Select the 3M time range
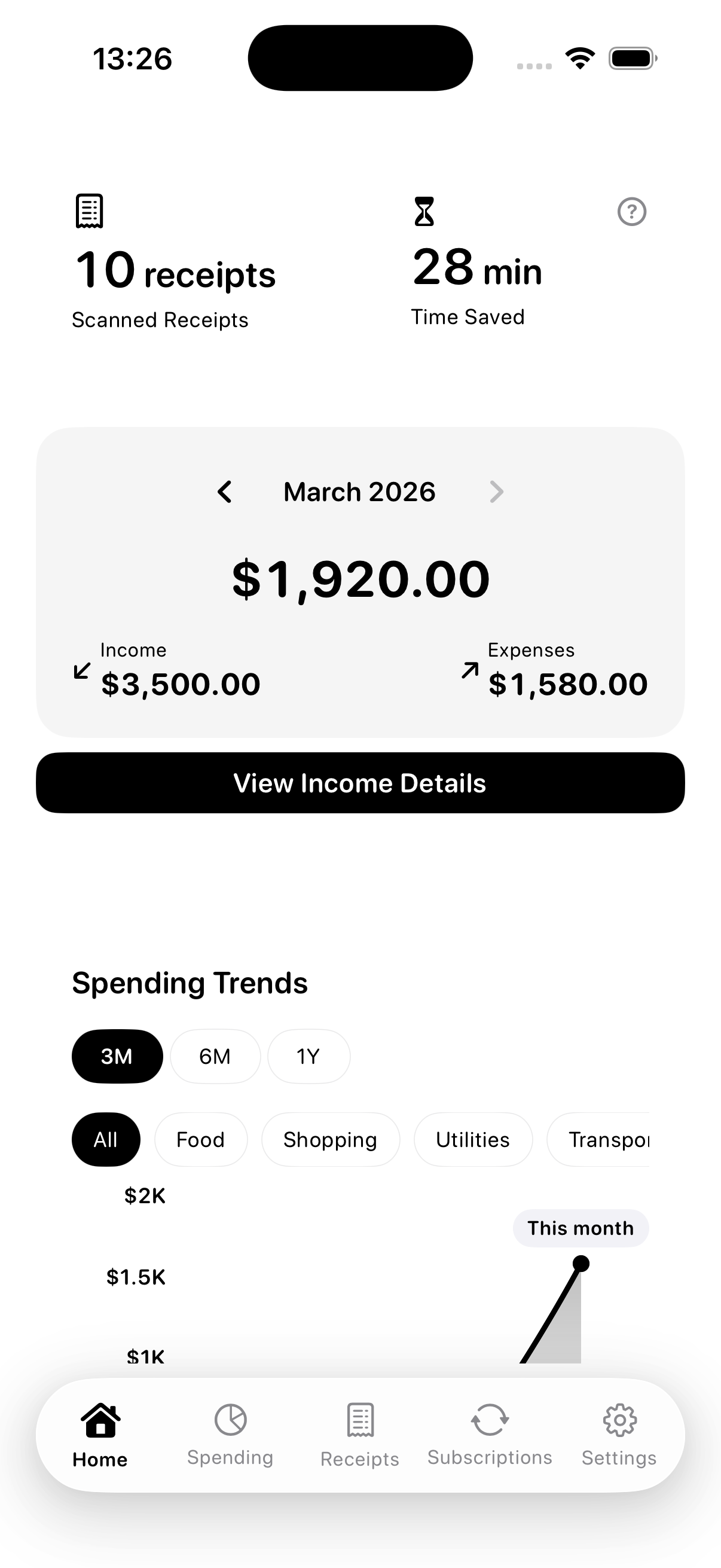 click(117, 1056)
